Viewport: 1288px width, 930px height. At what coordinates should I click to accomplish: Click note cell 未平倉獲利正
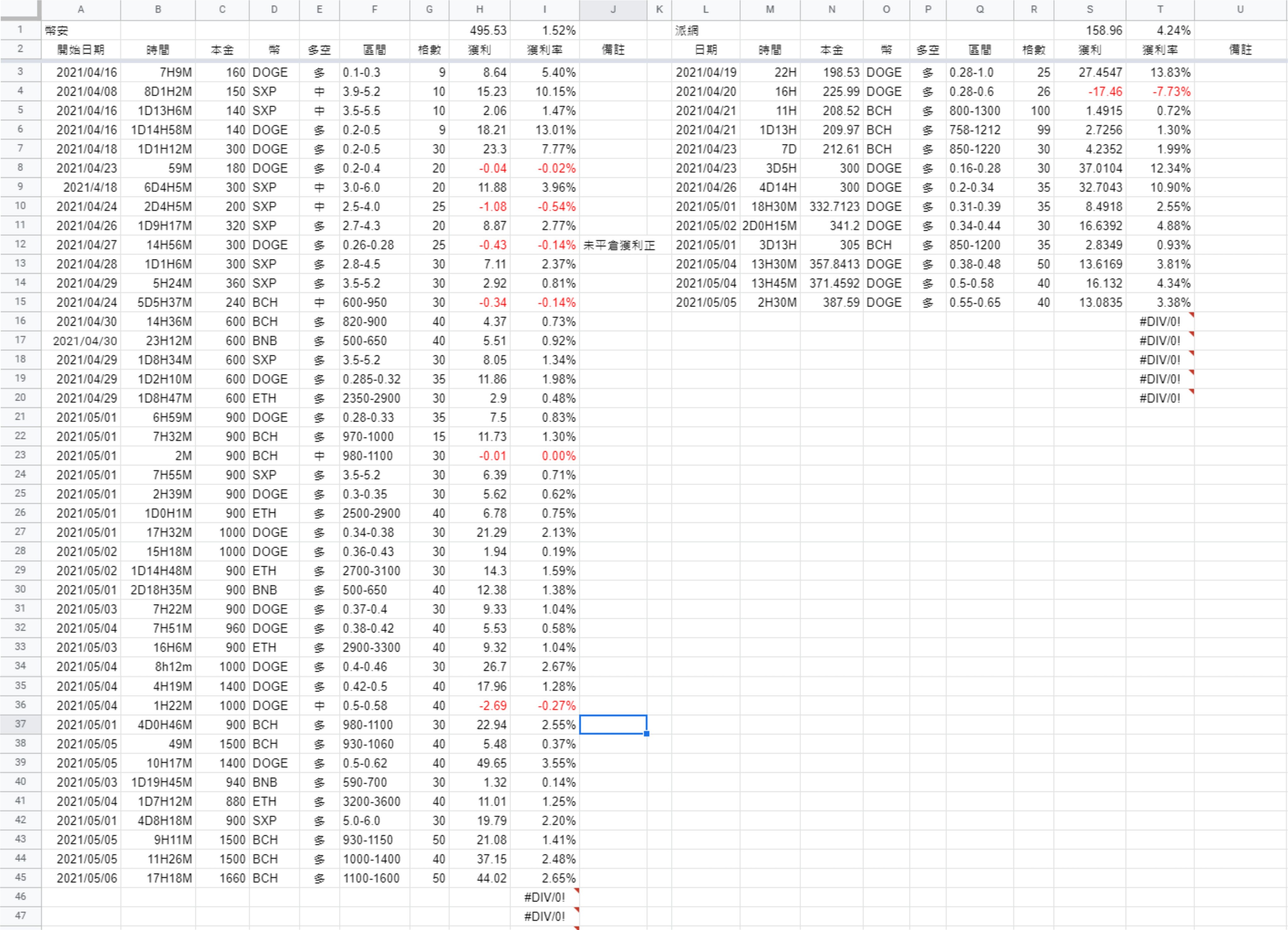(x=619, y=245)
